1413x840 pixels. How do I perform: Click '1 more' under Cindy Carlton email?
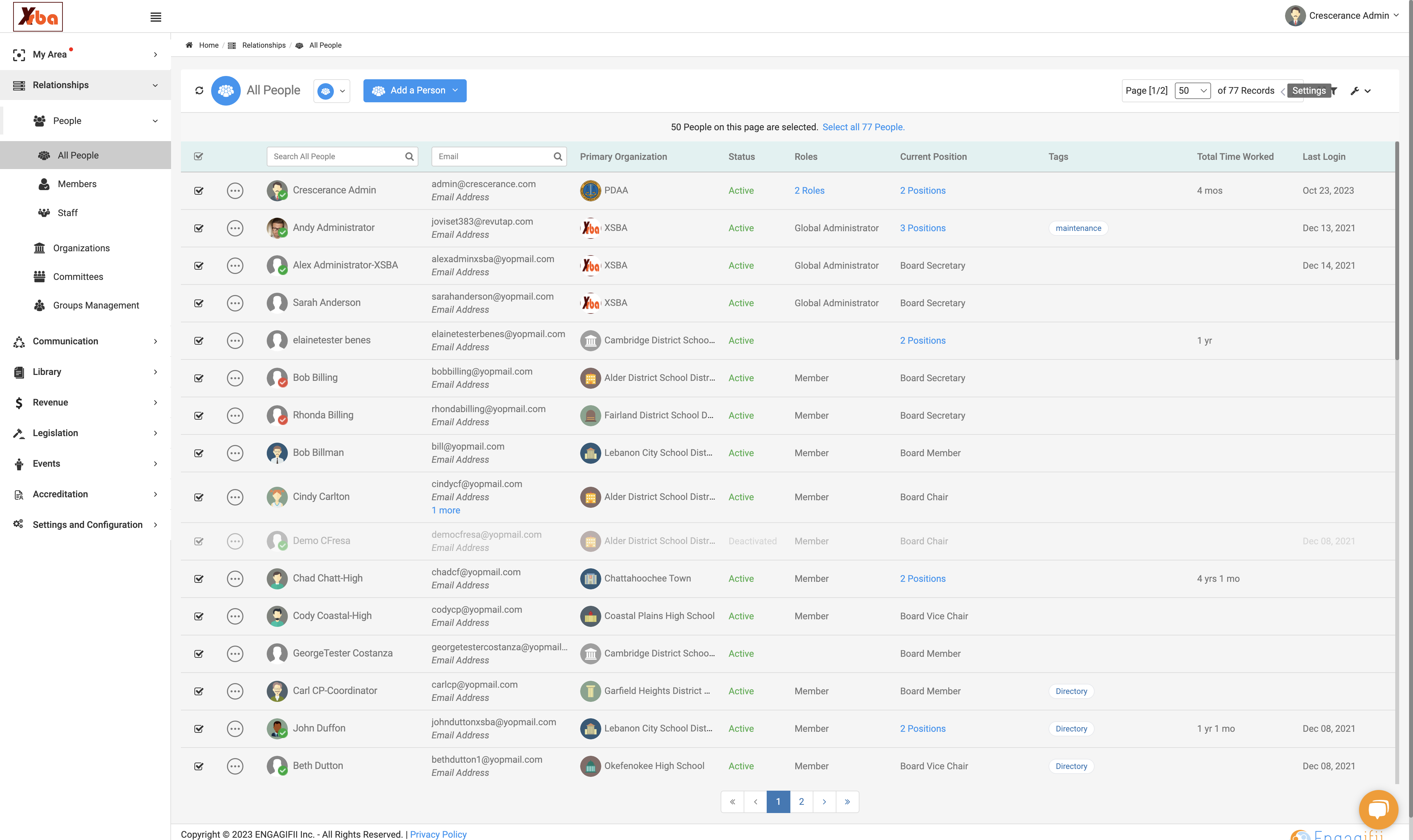coord(446,510)
